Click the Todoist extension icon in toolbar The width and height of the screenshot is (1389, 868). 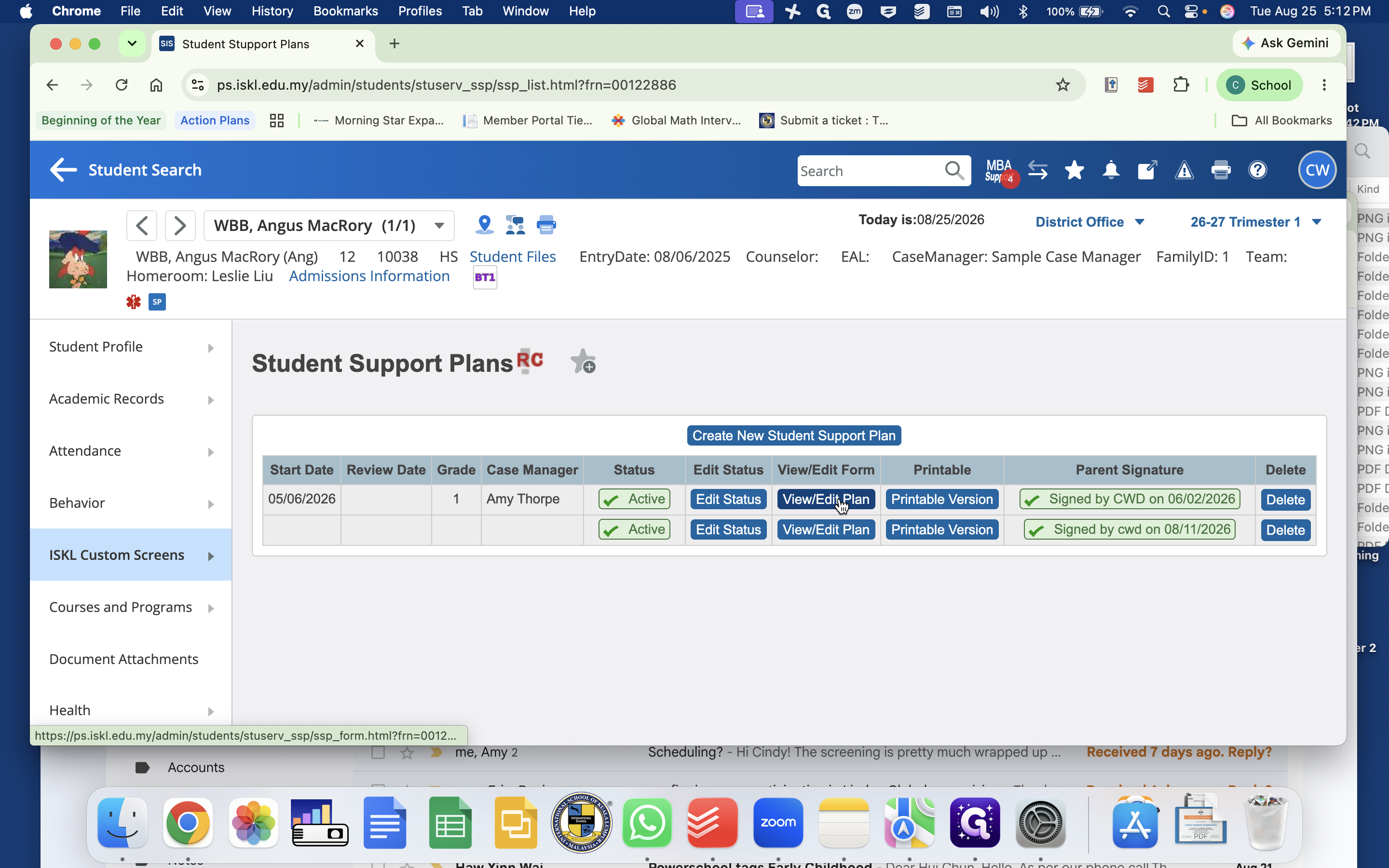point(1145,85)
